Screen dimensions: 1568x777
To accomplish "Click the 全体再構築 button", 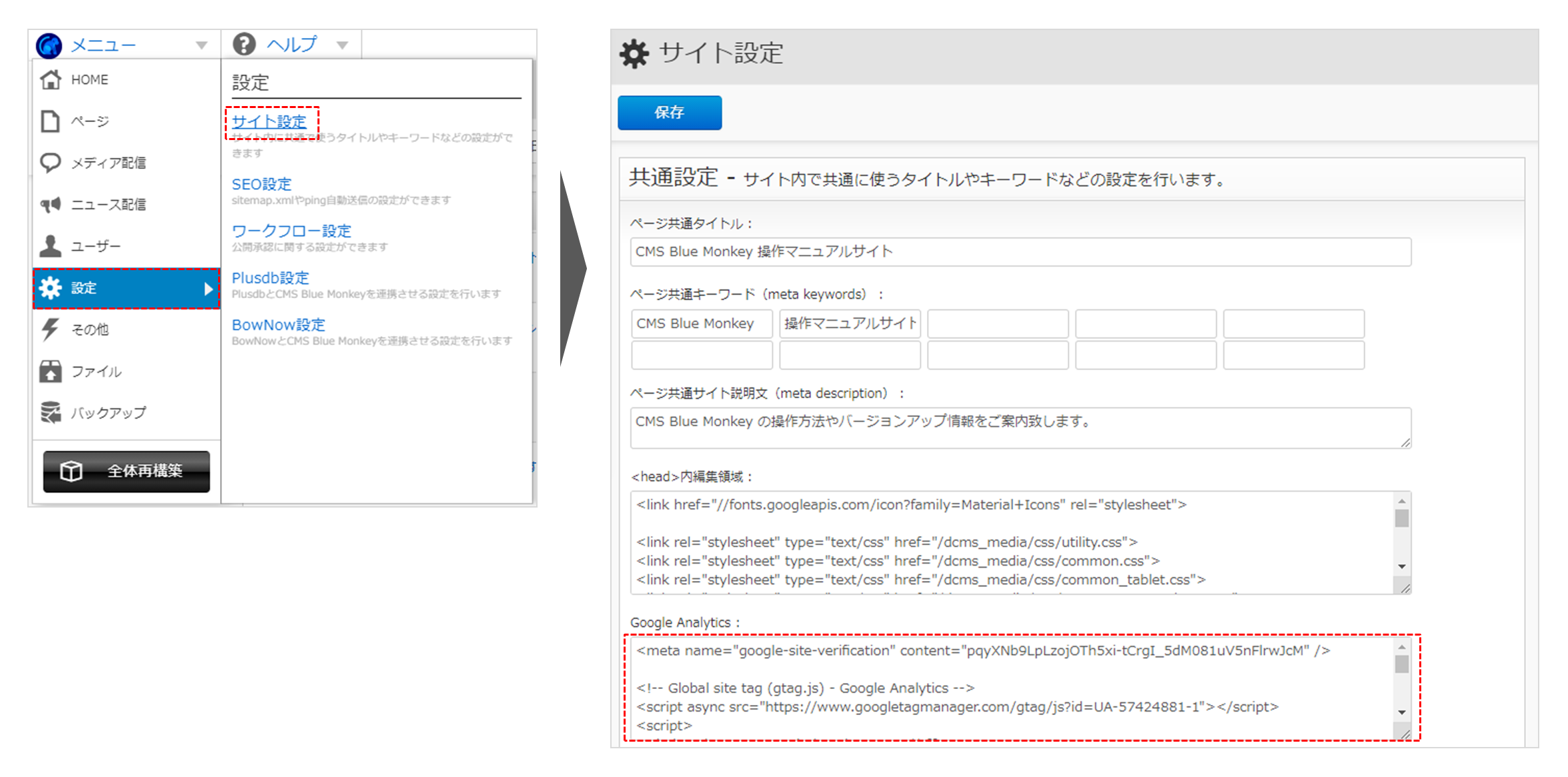I will 127,472.
